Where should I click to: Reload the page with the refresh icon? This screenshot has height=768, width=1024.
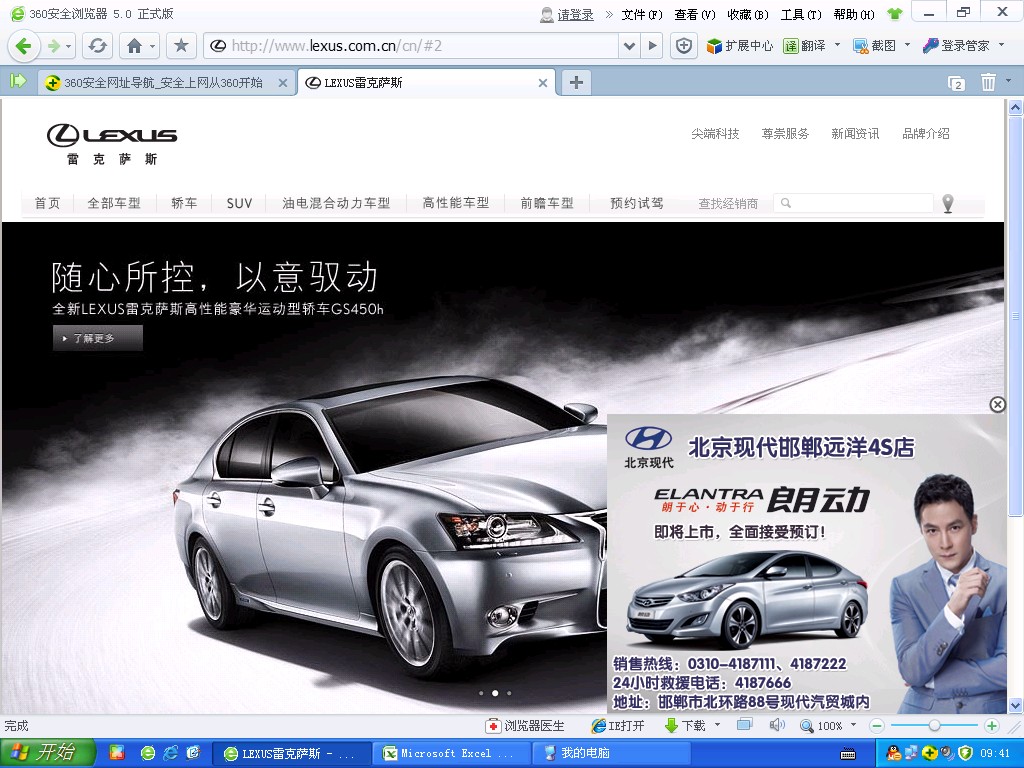pyautogui.click(x=98, y=46)
